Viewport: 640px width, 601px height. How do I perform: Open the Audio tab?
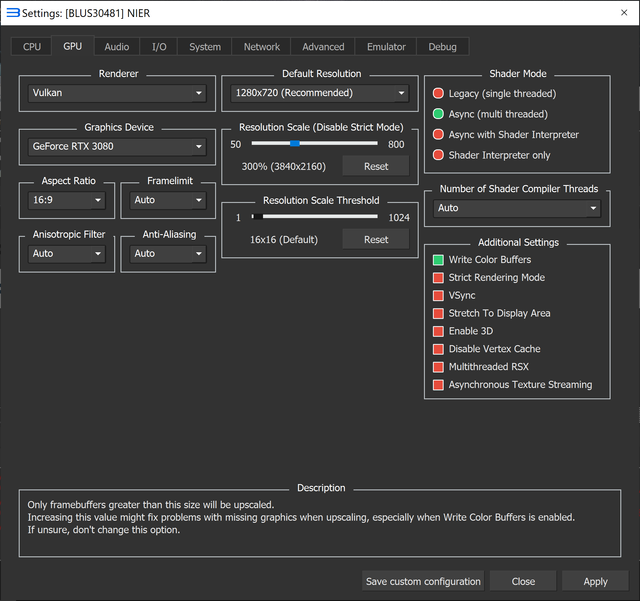click(117, 47)
